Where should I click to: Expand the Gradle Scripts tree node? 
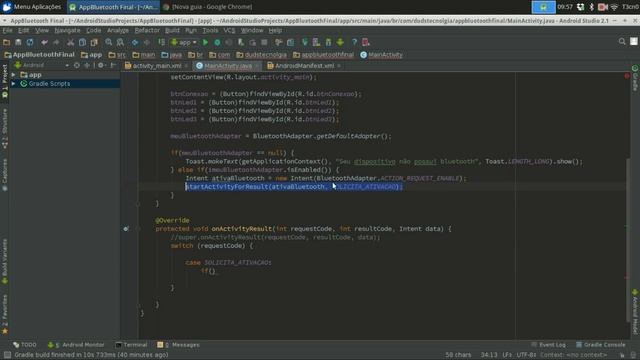13,84
